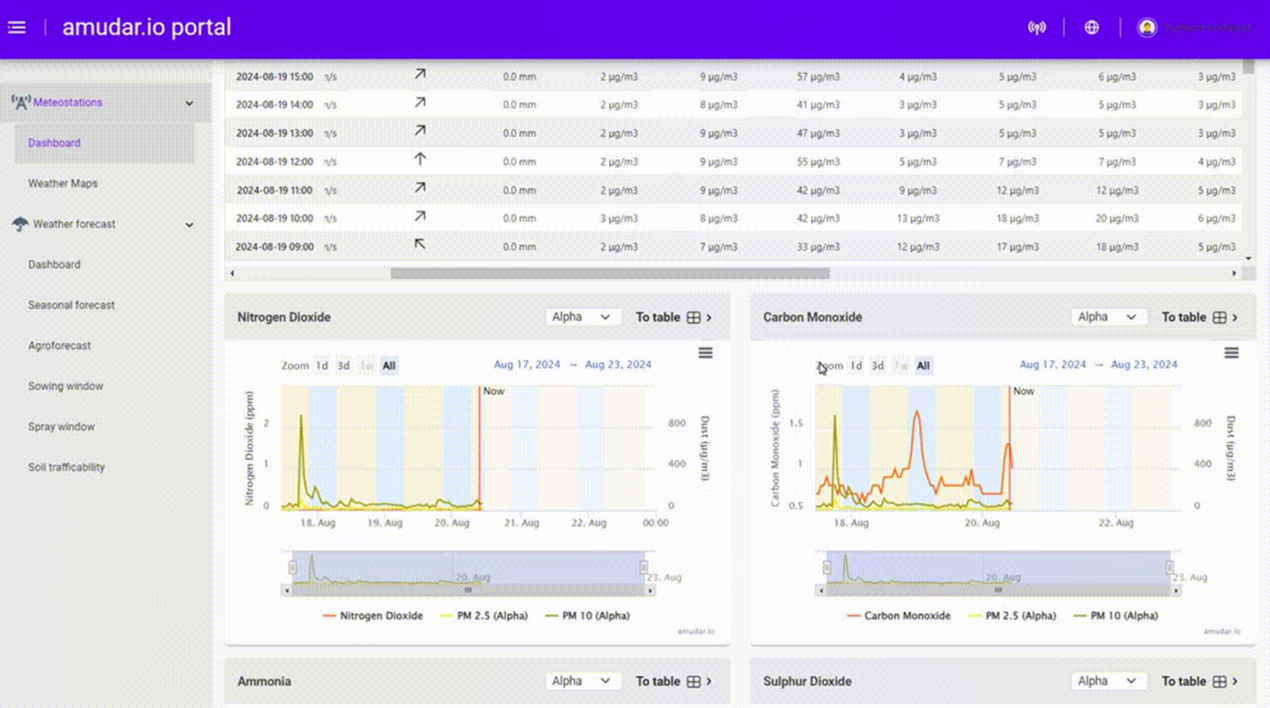Screen dimensions: 1270x708
Task: Open the Carbon Monoxide data table view
Action: tap(1186, 316)
